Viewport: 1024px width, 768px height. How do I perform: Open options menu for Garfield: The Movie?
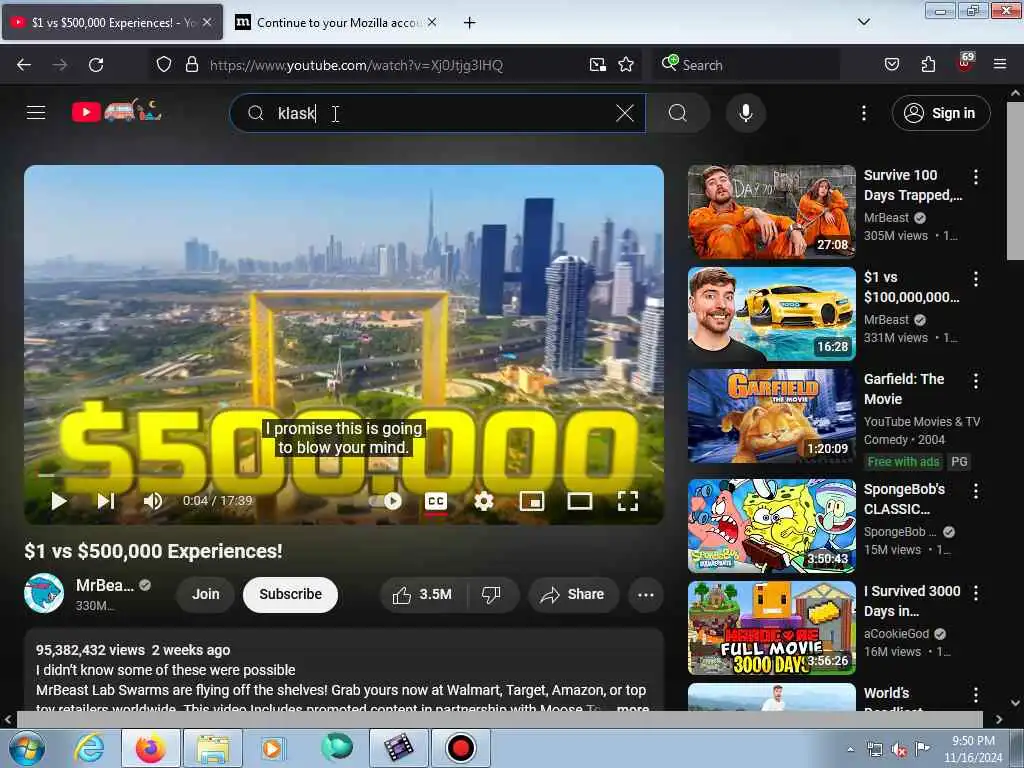tap(976, 381)
